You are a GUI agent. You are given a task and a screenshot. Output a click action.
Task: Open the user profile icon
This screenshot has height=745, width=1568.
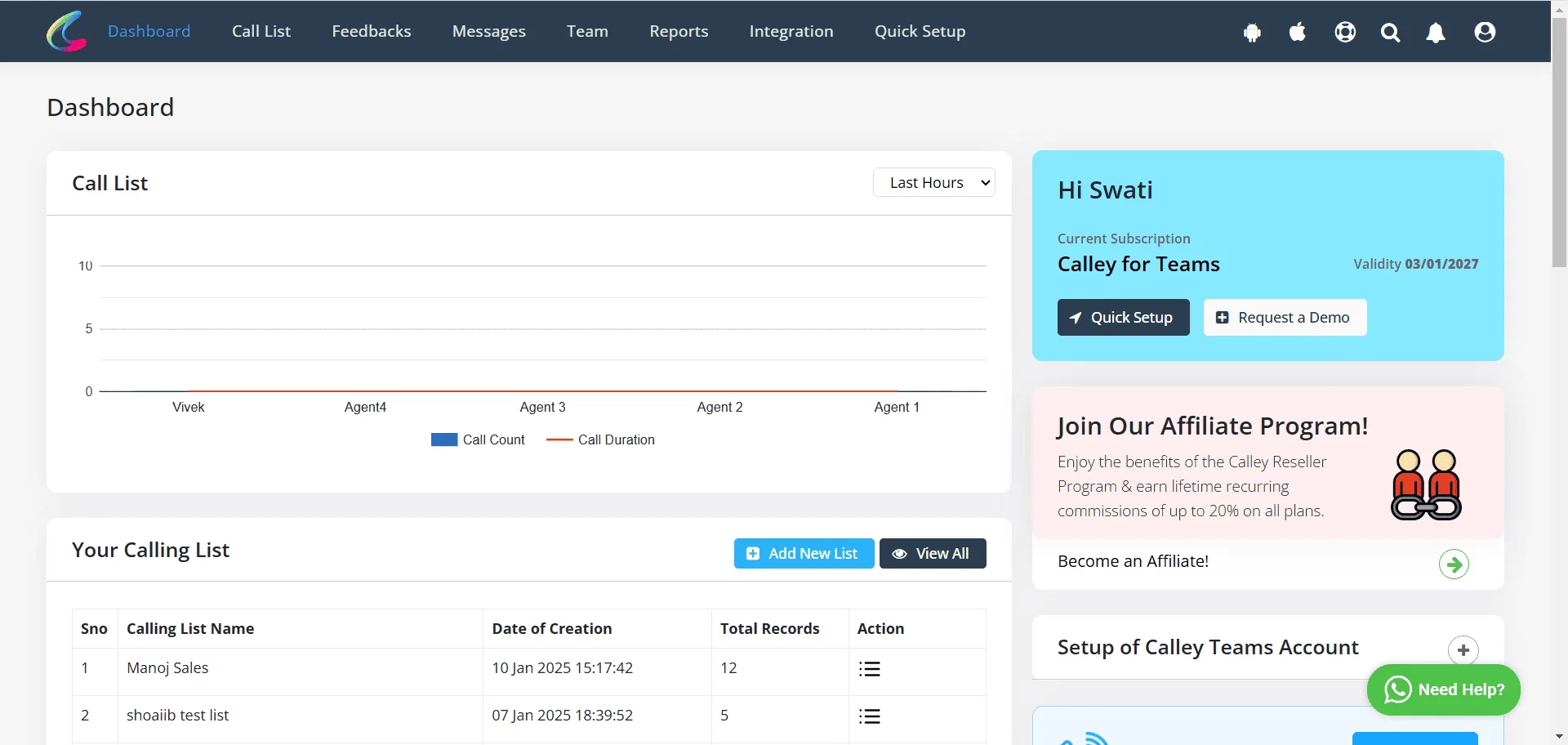point(1485,32)
